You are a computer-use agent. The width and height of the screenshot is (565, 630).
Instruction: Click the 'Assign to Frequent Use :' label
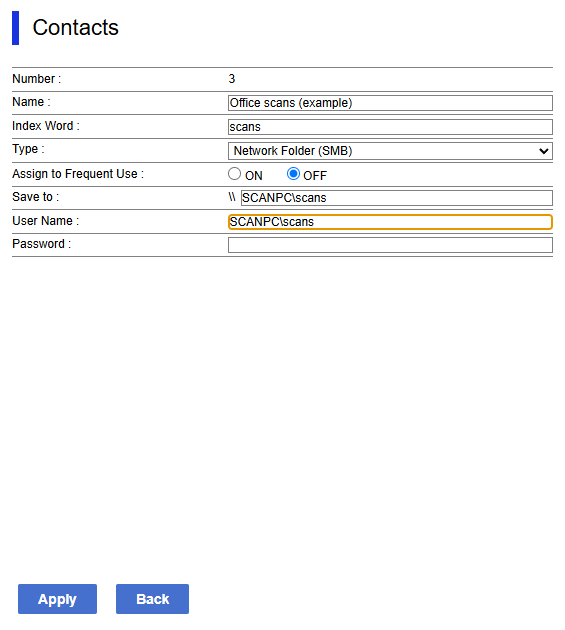point(78,174)
